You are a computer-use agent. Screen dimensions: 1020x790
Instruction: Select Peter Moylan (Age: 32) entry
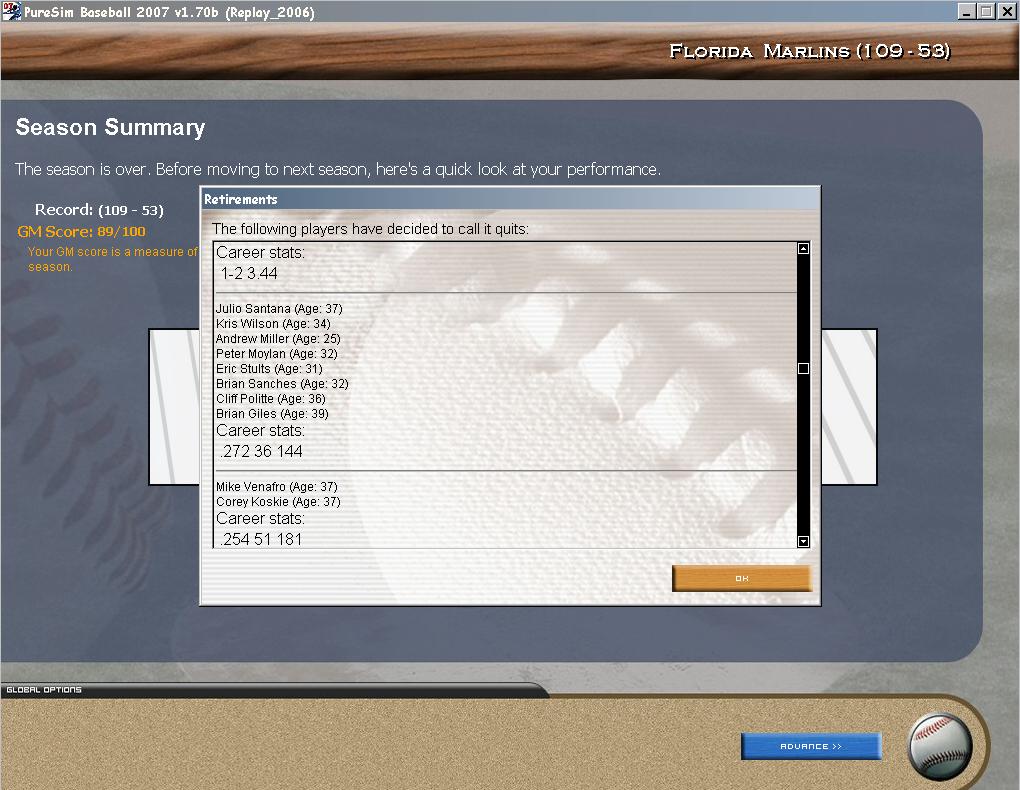[x=276, y=353]
